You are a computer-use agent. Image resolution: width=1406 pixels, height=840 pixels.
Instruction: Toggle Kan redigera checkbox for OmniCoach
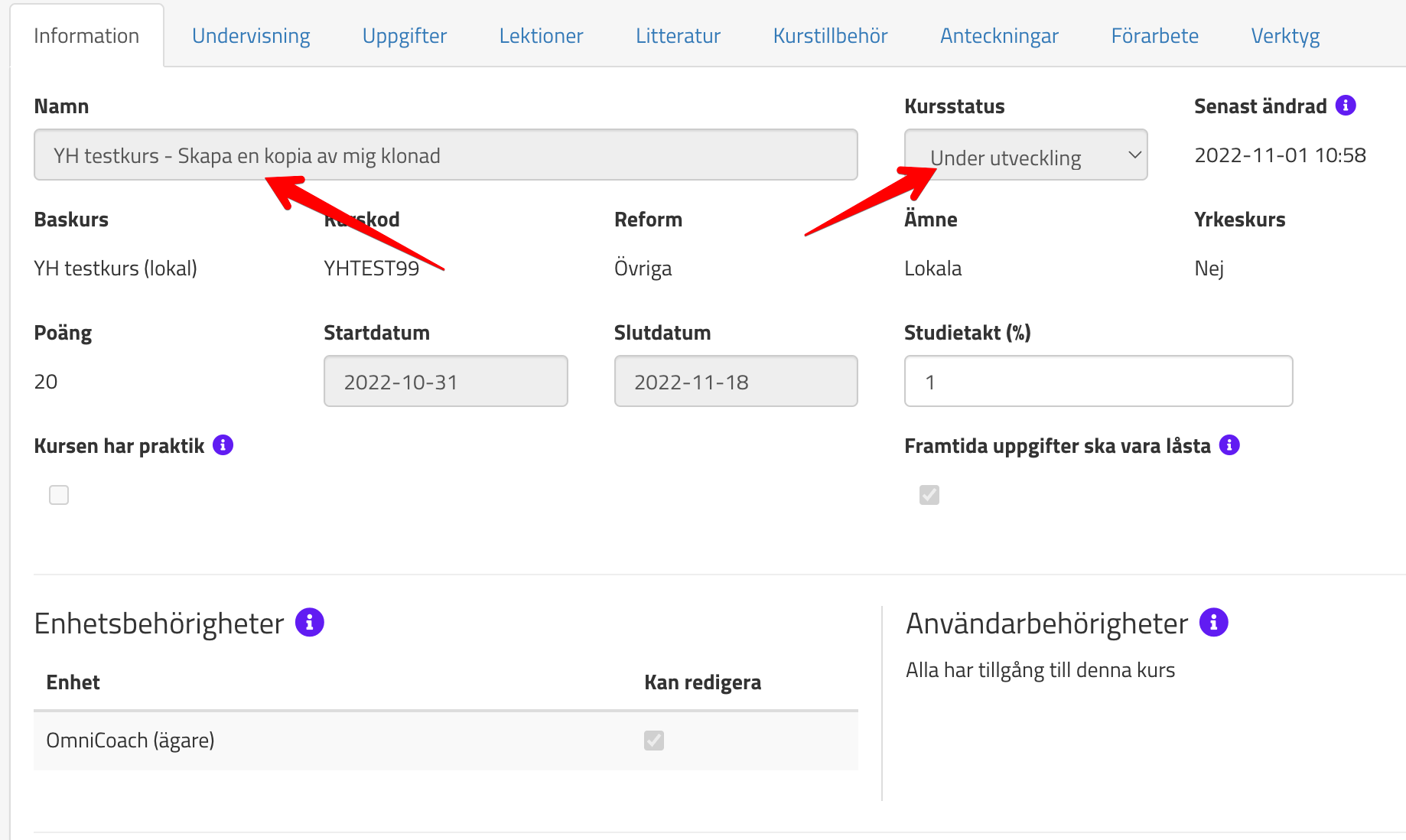(654, 741)
